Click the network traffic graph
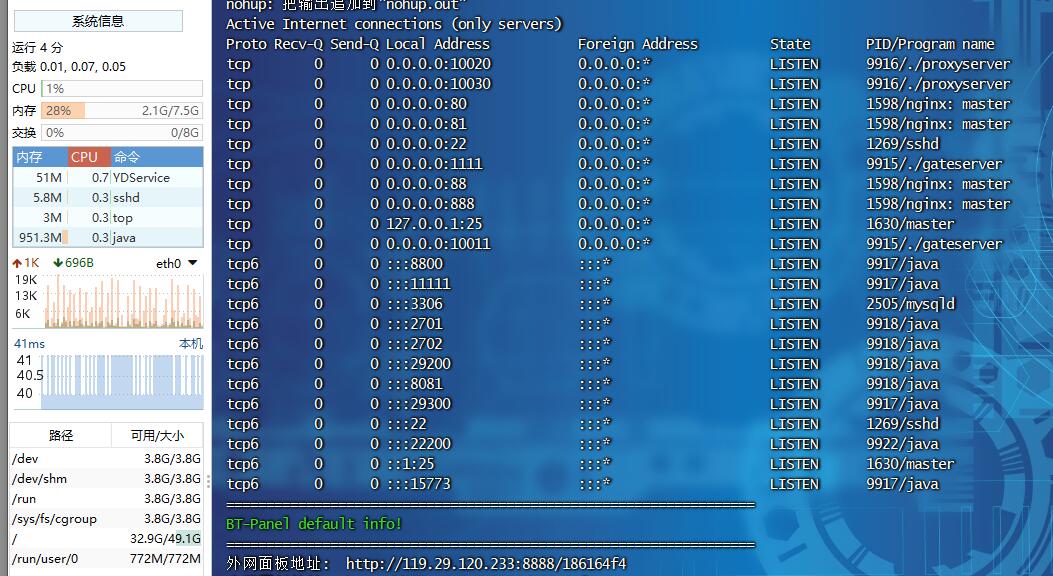Image resolution: width=1053 pixels, height=576 pixels. pos(124,301)
